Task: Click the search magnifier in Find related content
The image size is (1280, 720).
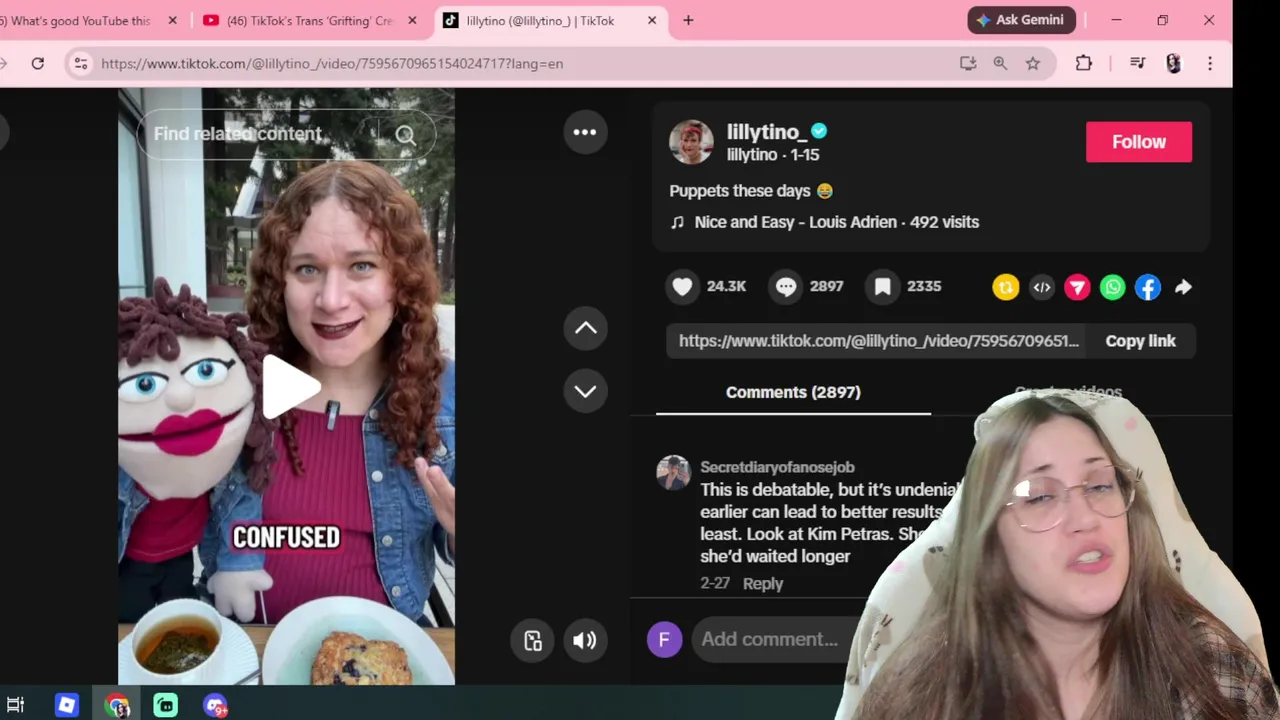Action: (x=405, y=134)
